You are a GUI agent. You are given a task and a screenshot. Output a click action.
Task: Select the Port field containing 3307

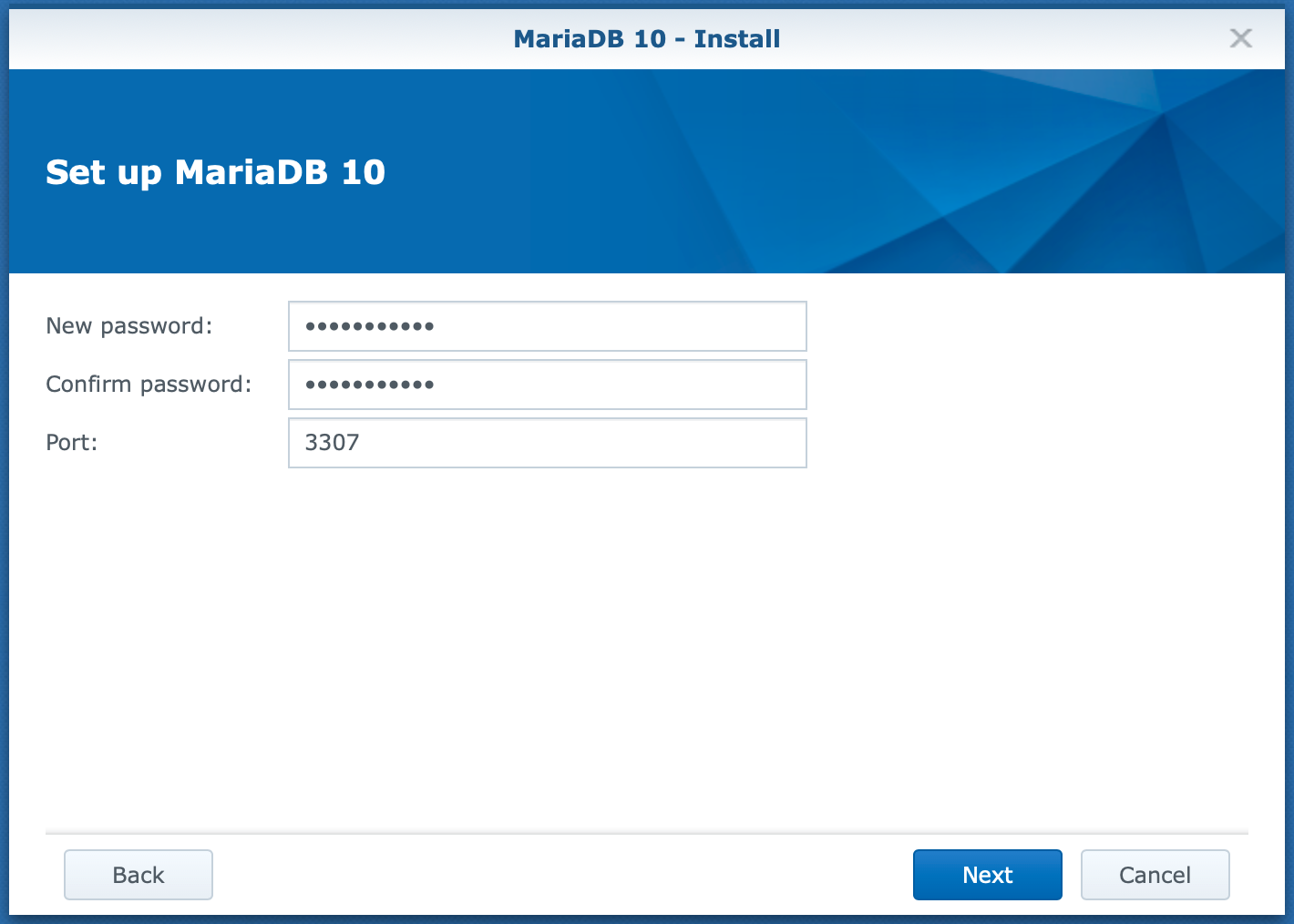(x=548, y=443)
